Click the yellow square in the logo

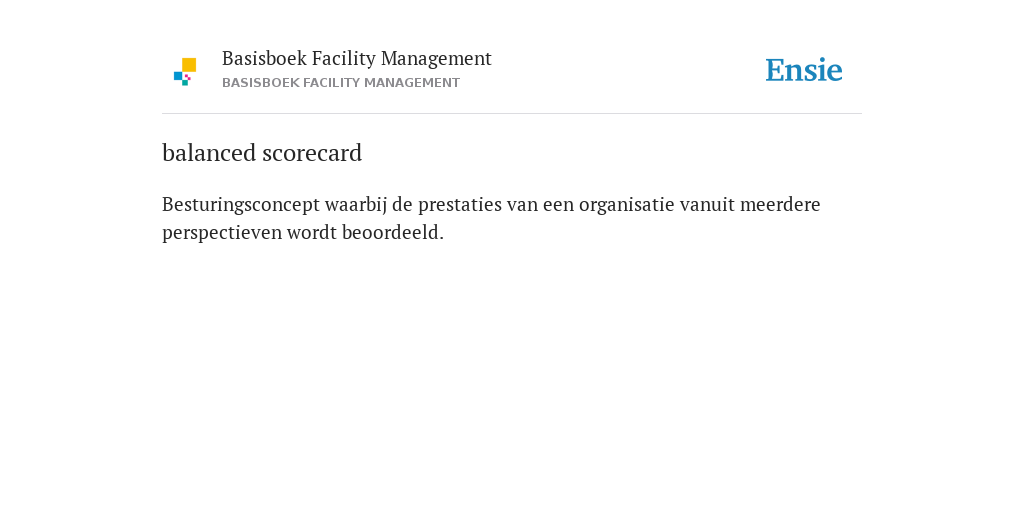[x=189, y=65]
